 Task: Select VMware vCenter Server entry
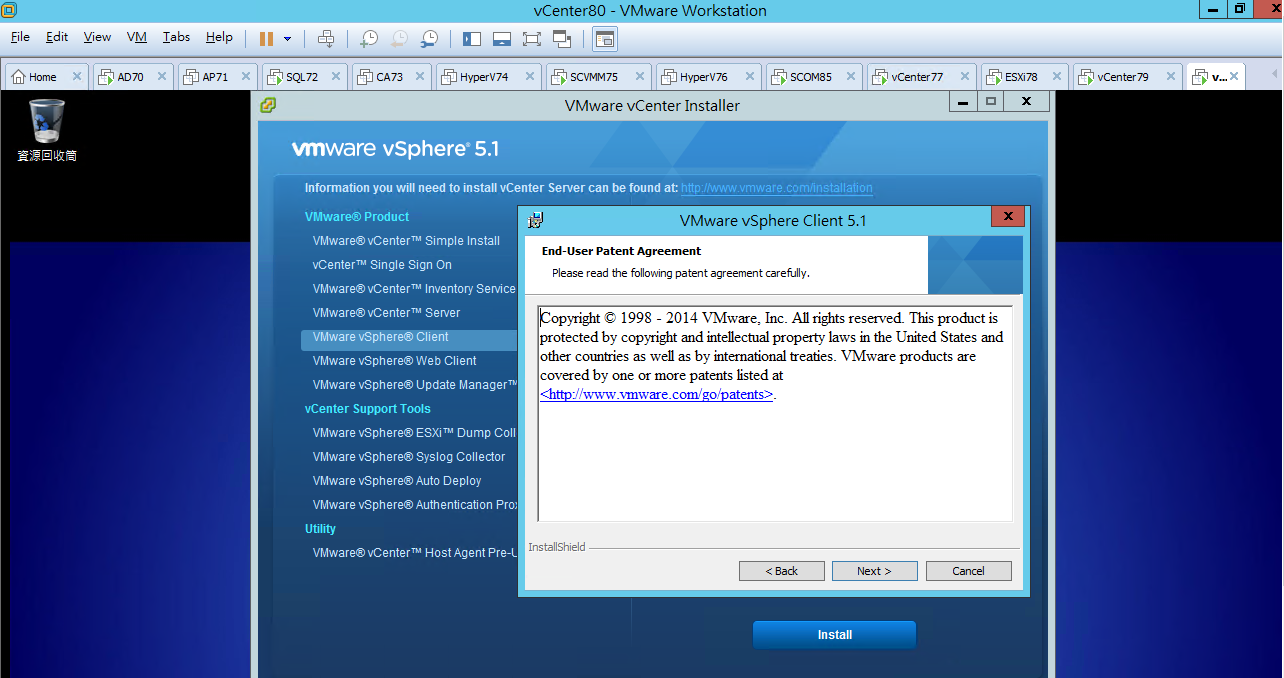point(386,313)
